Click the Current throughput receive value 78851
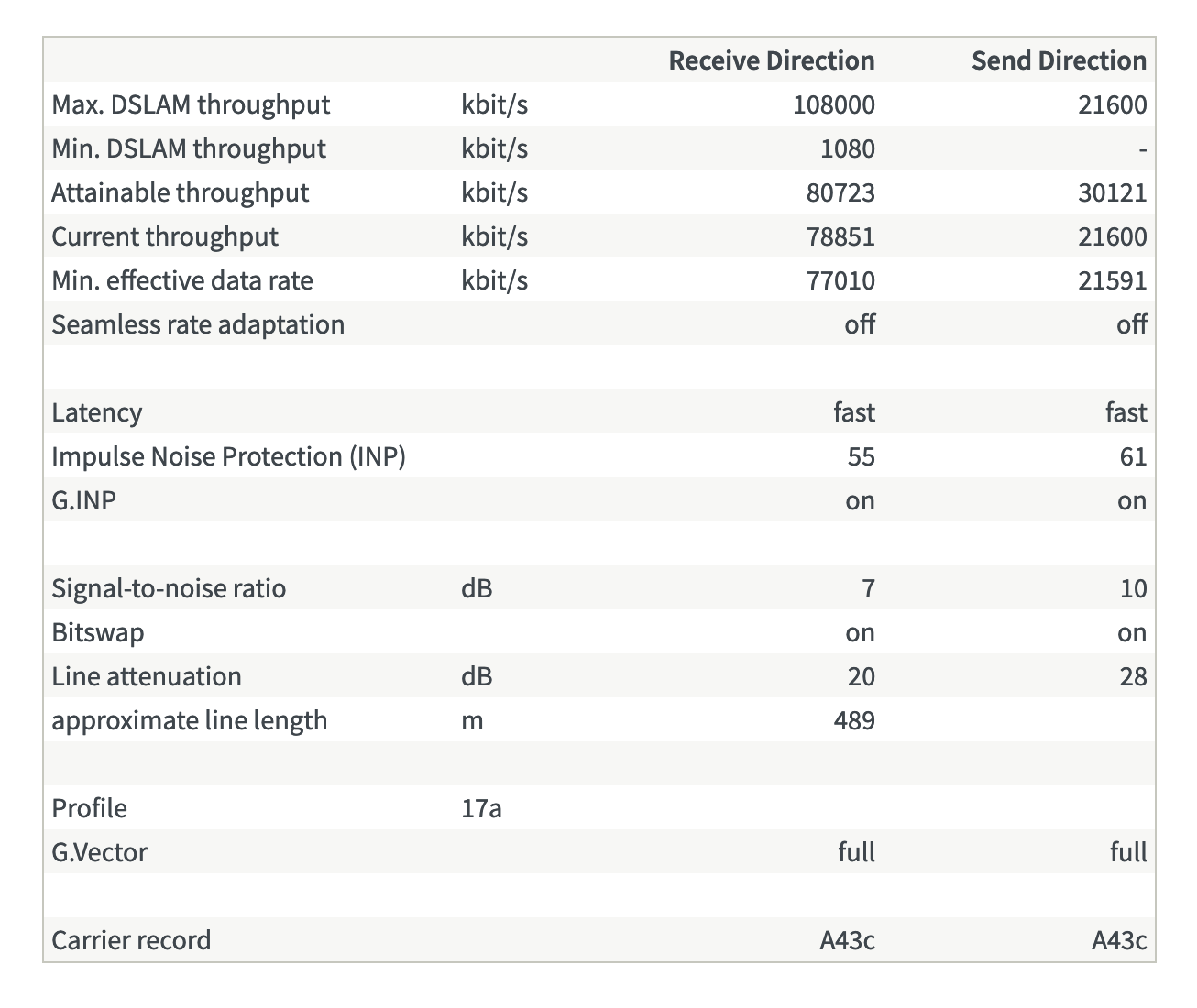 click(x=840, y=236)
